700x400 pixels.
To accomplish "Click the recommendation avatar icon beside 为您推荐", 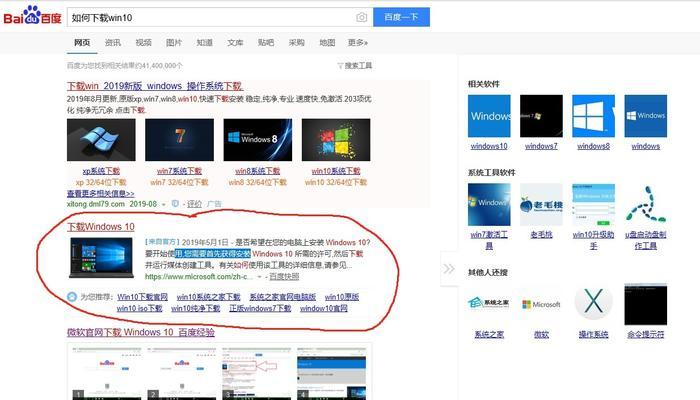I will (x=72, y=297).
